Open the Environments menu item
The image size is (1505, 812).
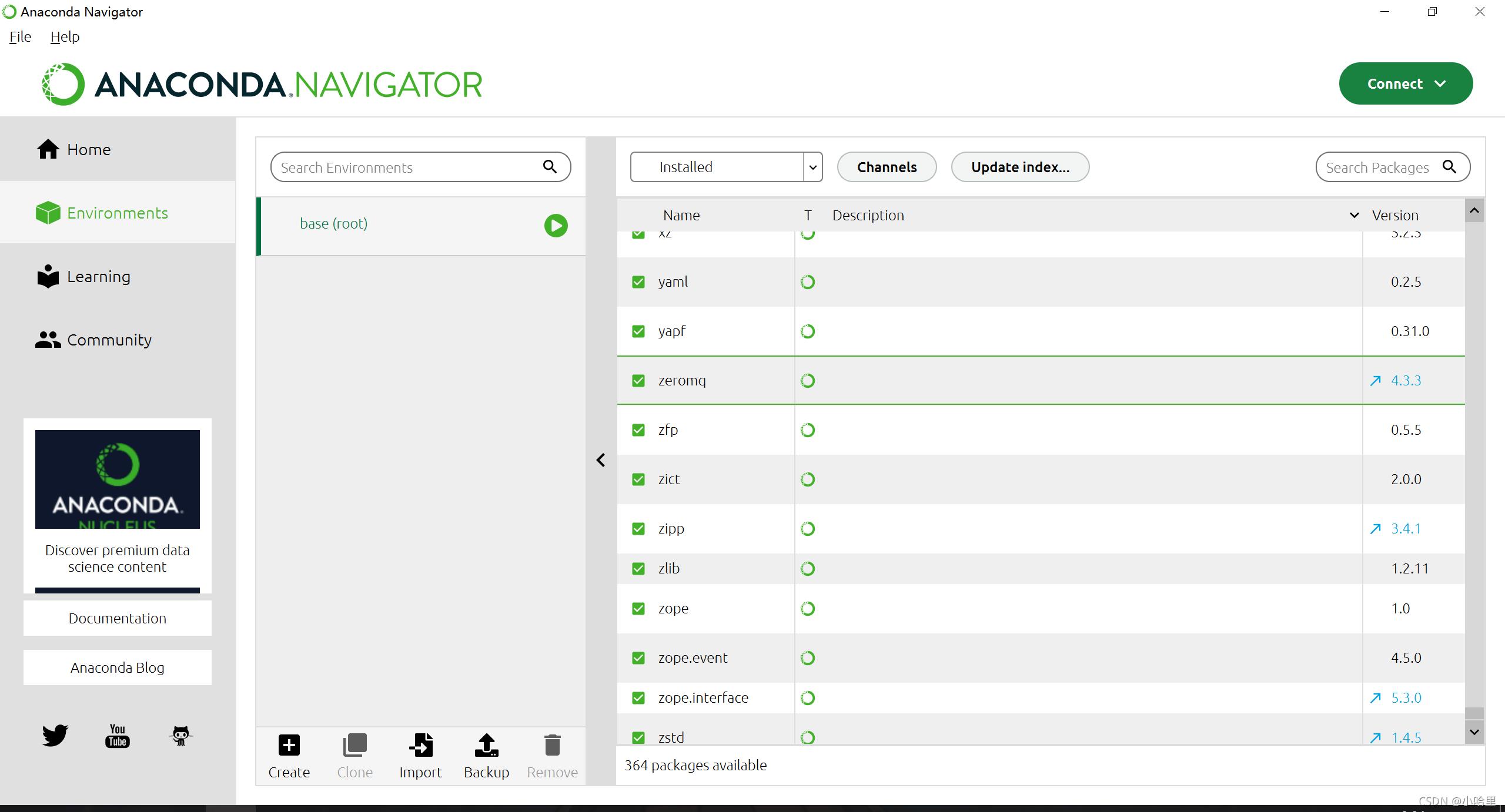tap(118, 213)
